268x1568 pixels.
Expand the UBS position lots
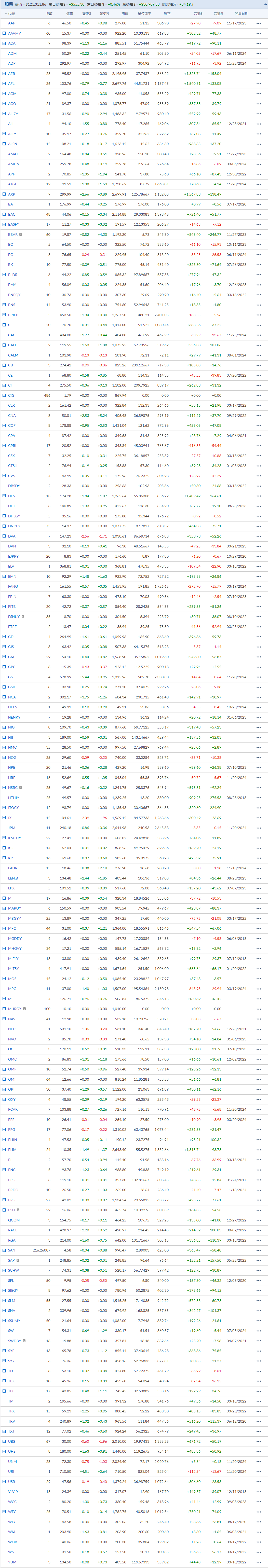(4, 1441)
